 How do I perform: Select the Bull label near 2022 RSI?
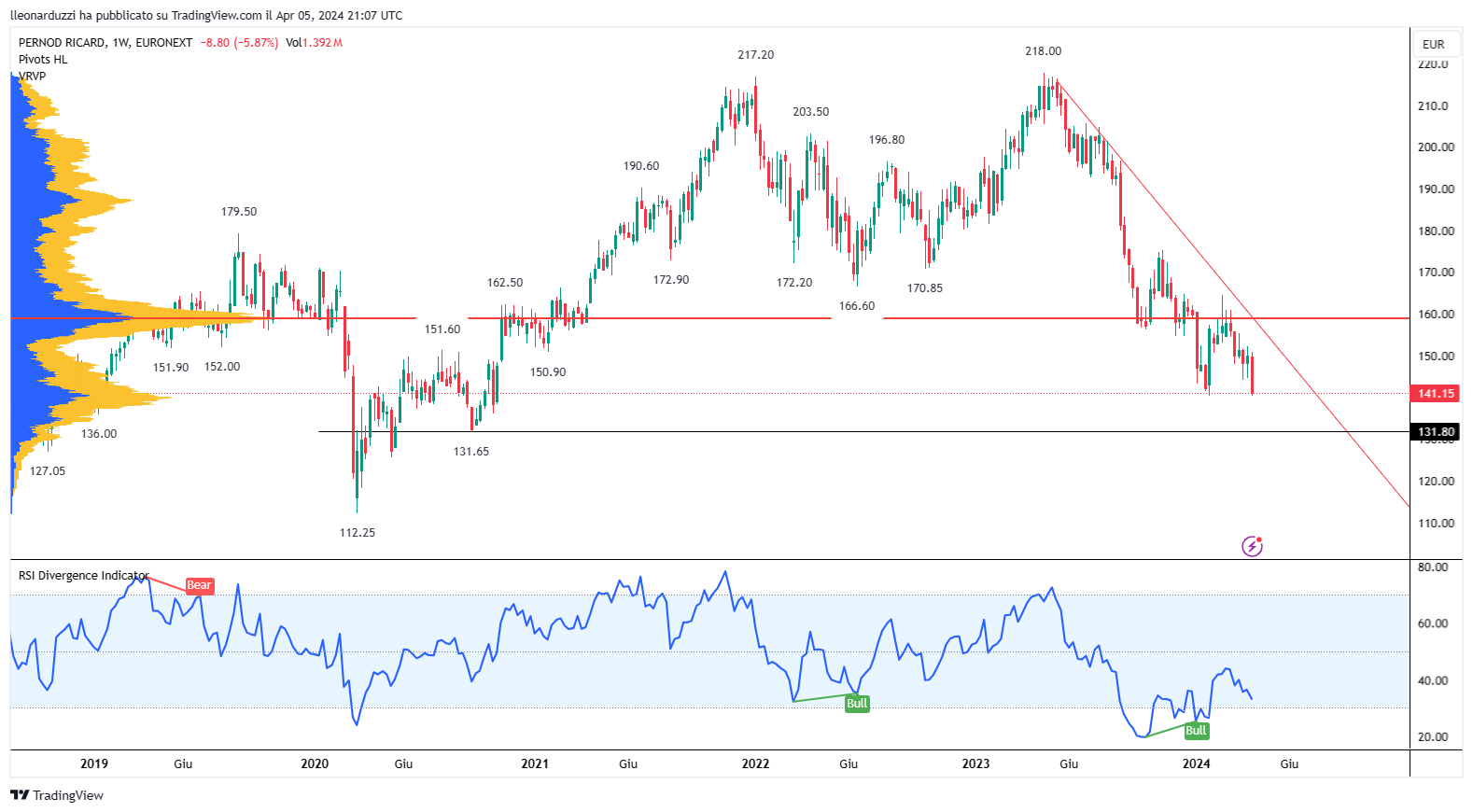(x=857, y=704)
